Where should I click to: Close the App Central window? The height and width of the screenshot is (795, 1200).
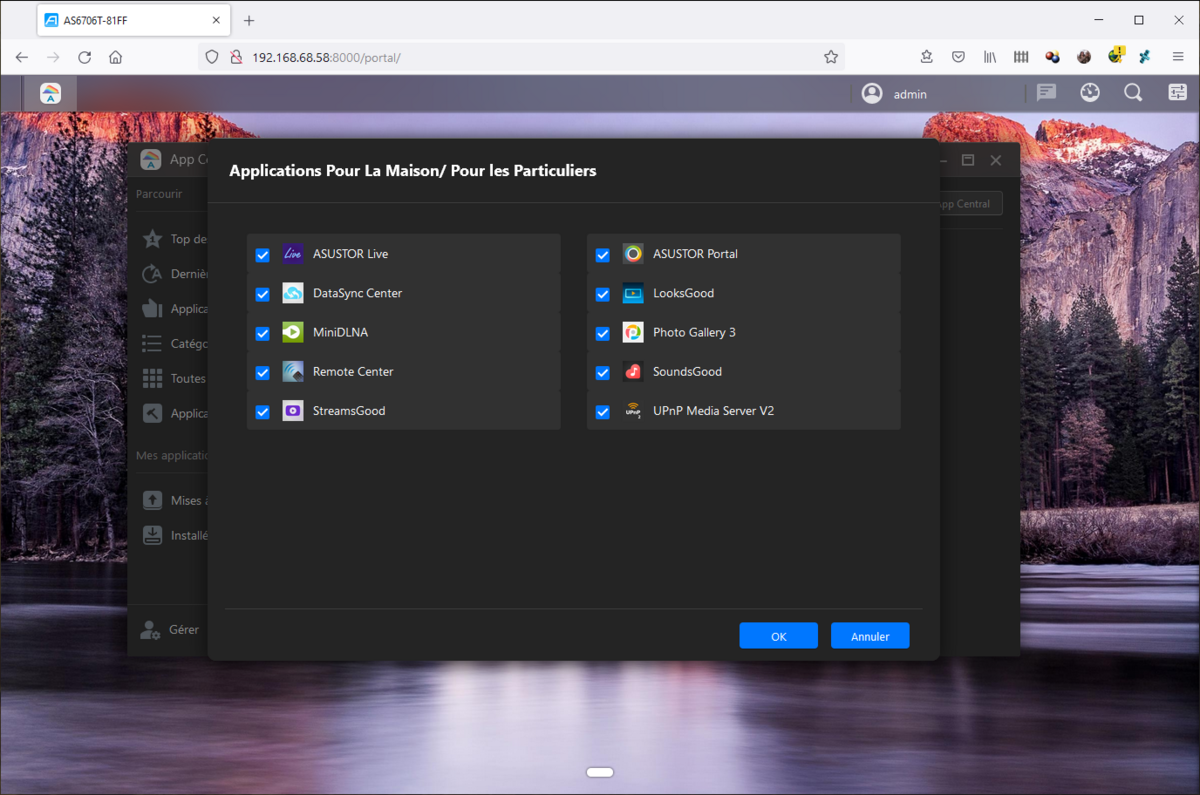click(996, 160)
